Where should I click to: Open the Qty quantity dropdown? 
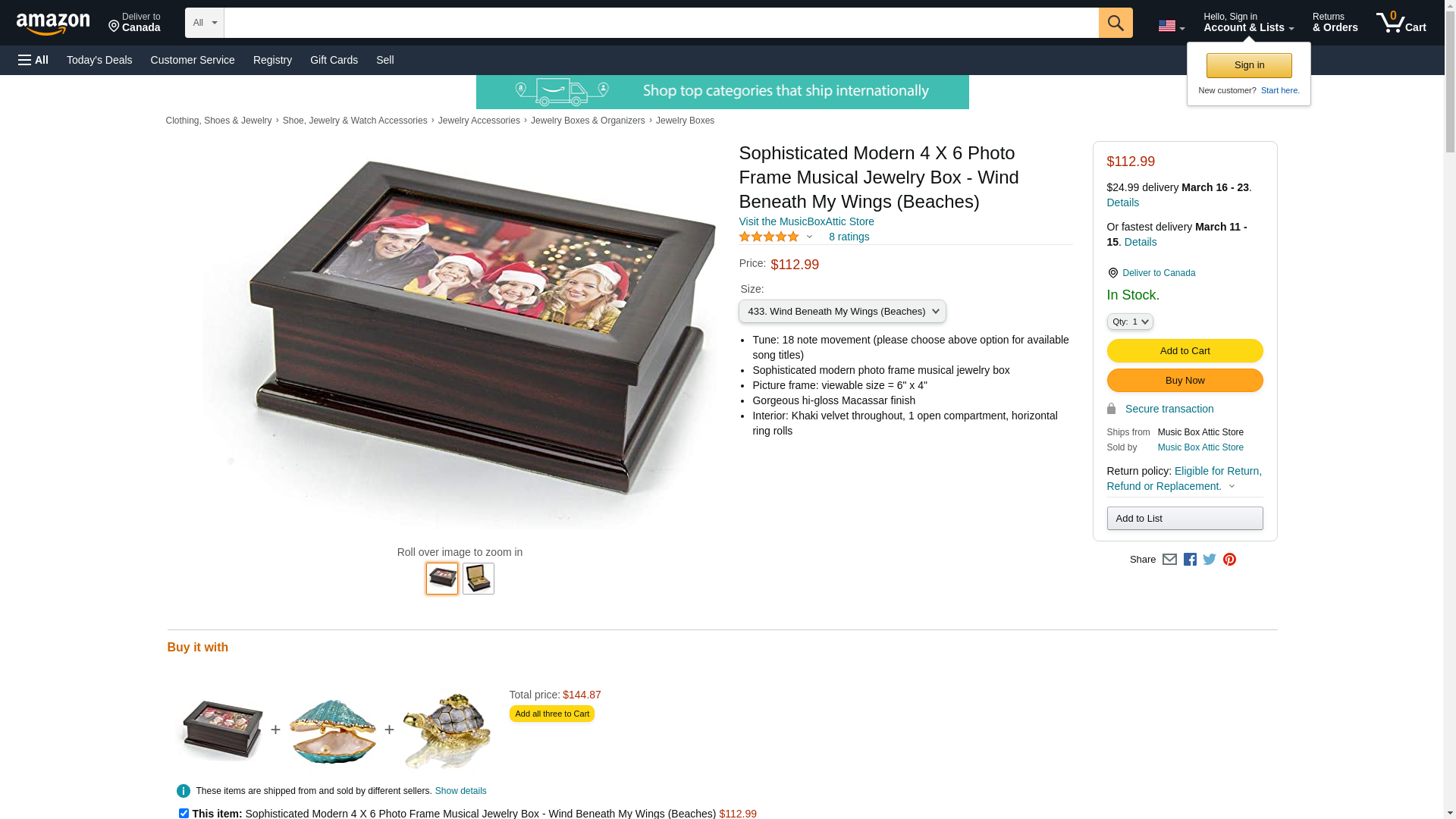pos(1130,322)
